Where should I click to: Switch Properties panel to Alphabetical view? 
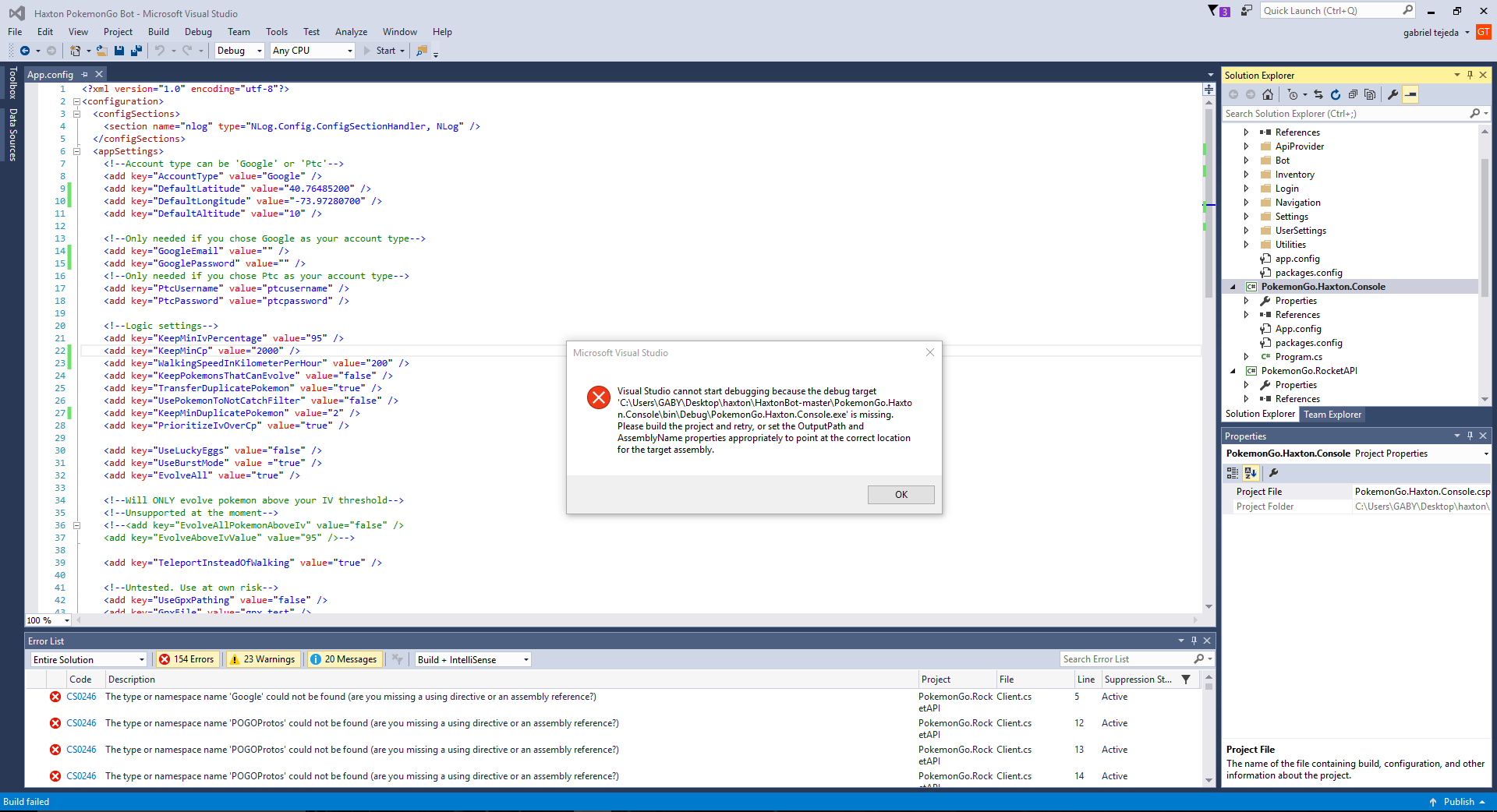[x=1251, y=472]
